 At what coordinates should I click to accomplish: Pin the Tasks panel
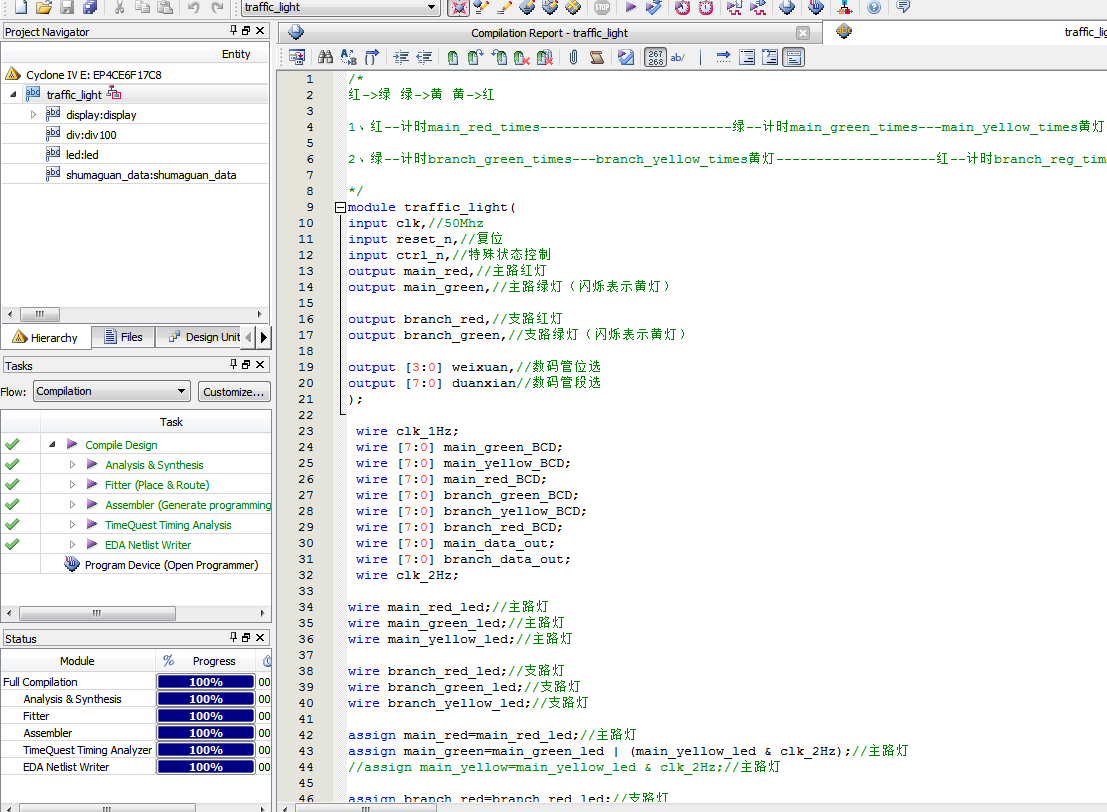coord(234,364)
